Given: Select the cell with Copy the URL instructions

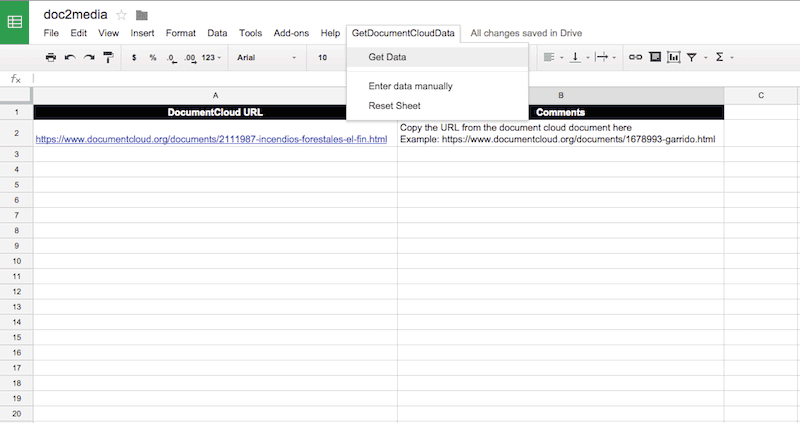Looking at the screenshot, I should pos(561,133).
